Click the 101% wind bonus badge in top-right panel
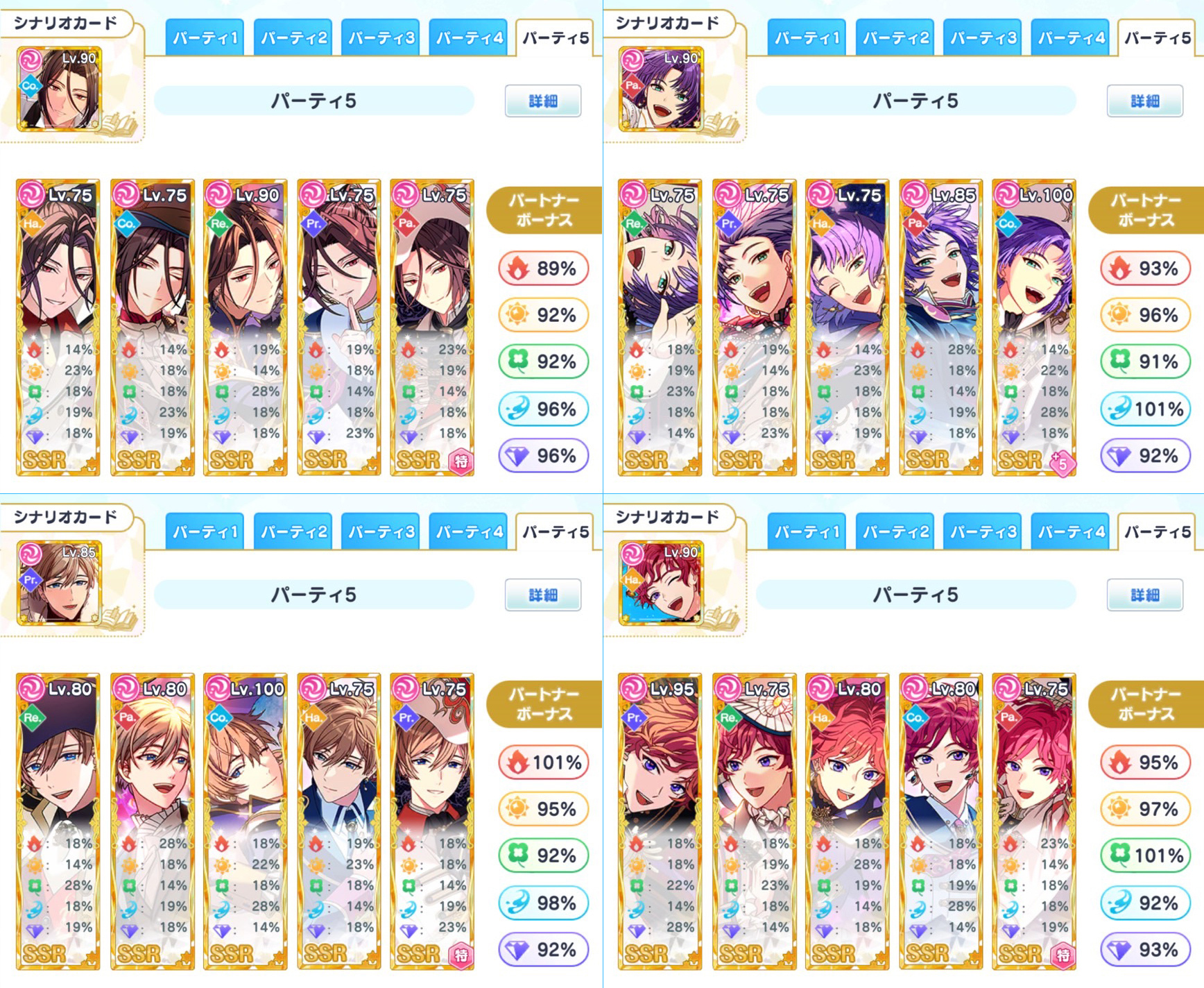1204x988 pixels. (1145, 409)
